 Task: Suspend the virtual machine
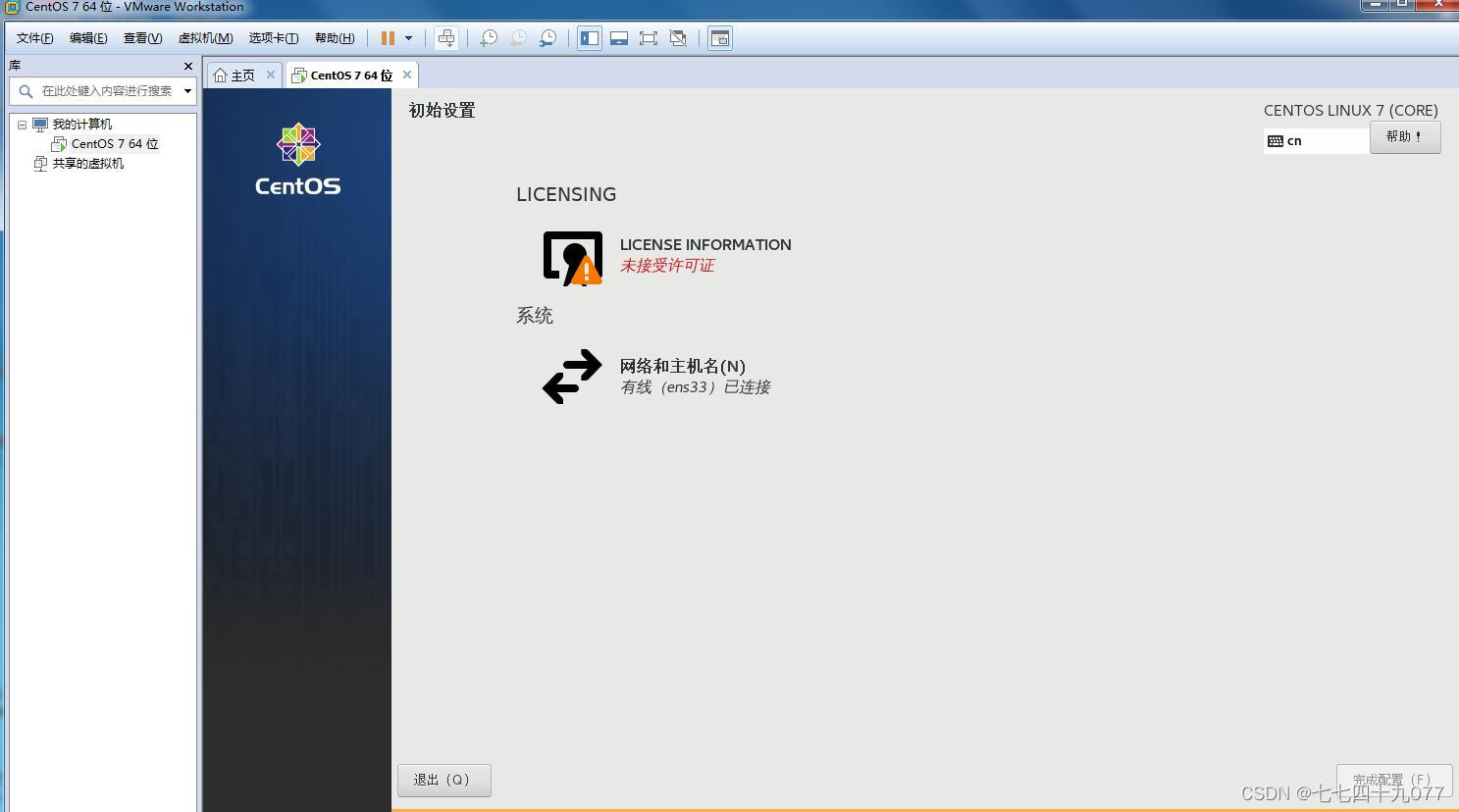point(390,37)
